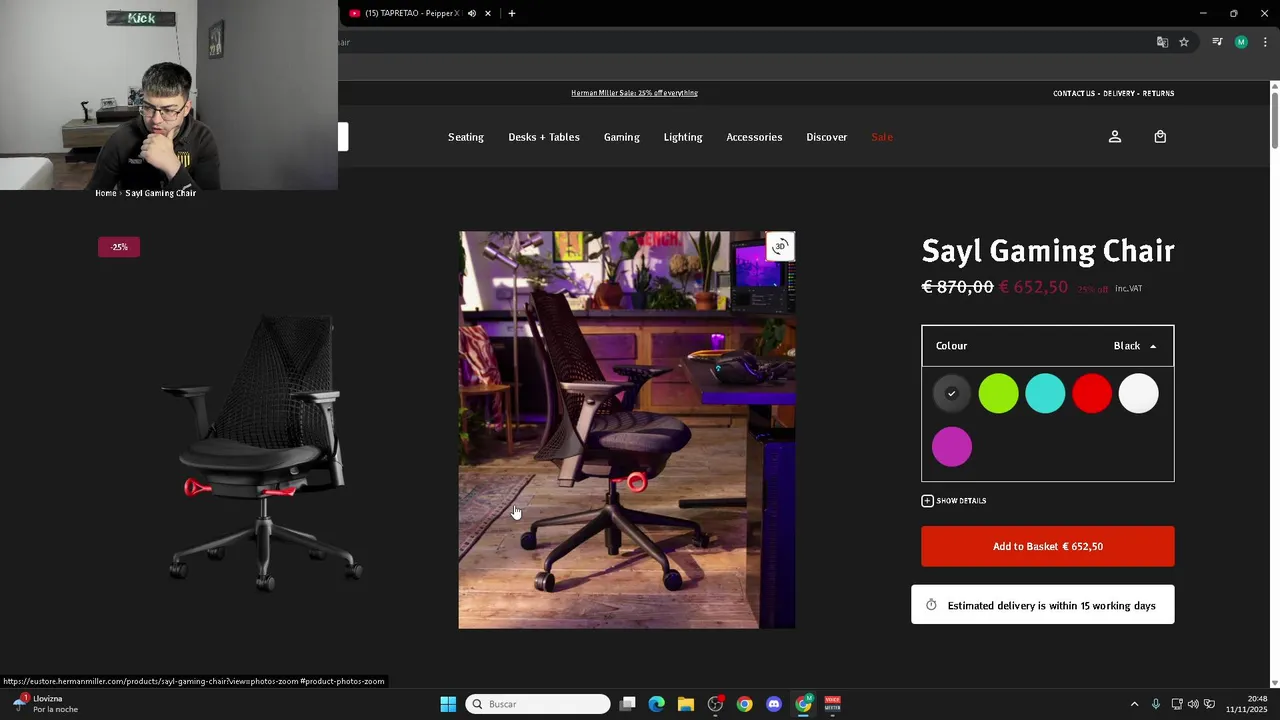
Task: Open the Lighting menu
Action: [x=683, y=137]
